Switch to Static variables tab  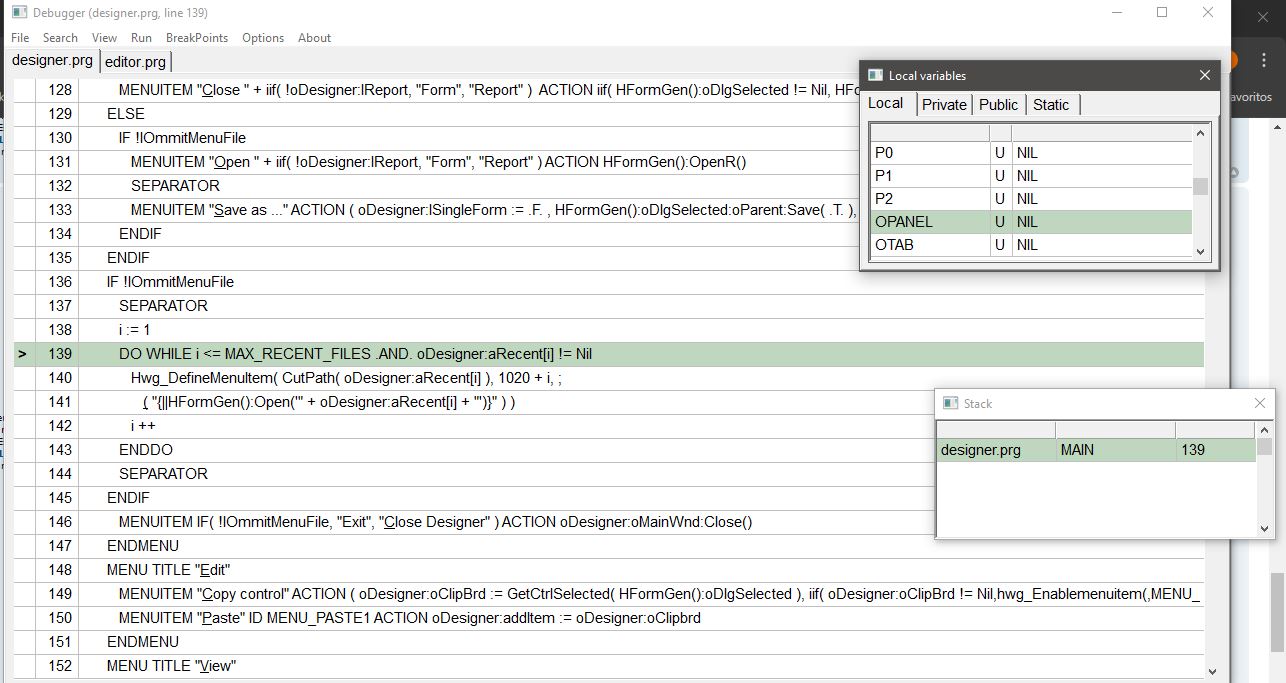point(1051,105)
